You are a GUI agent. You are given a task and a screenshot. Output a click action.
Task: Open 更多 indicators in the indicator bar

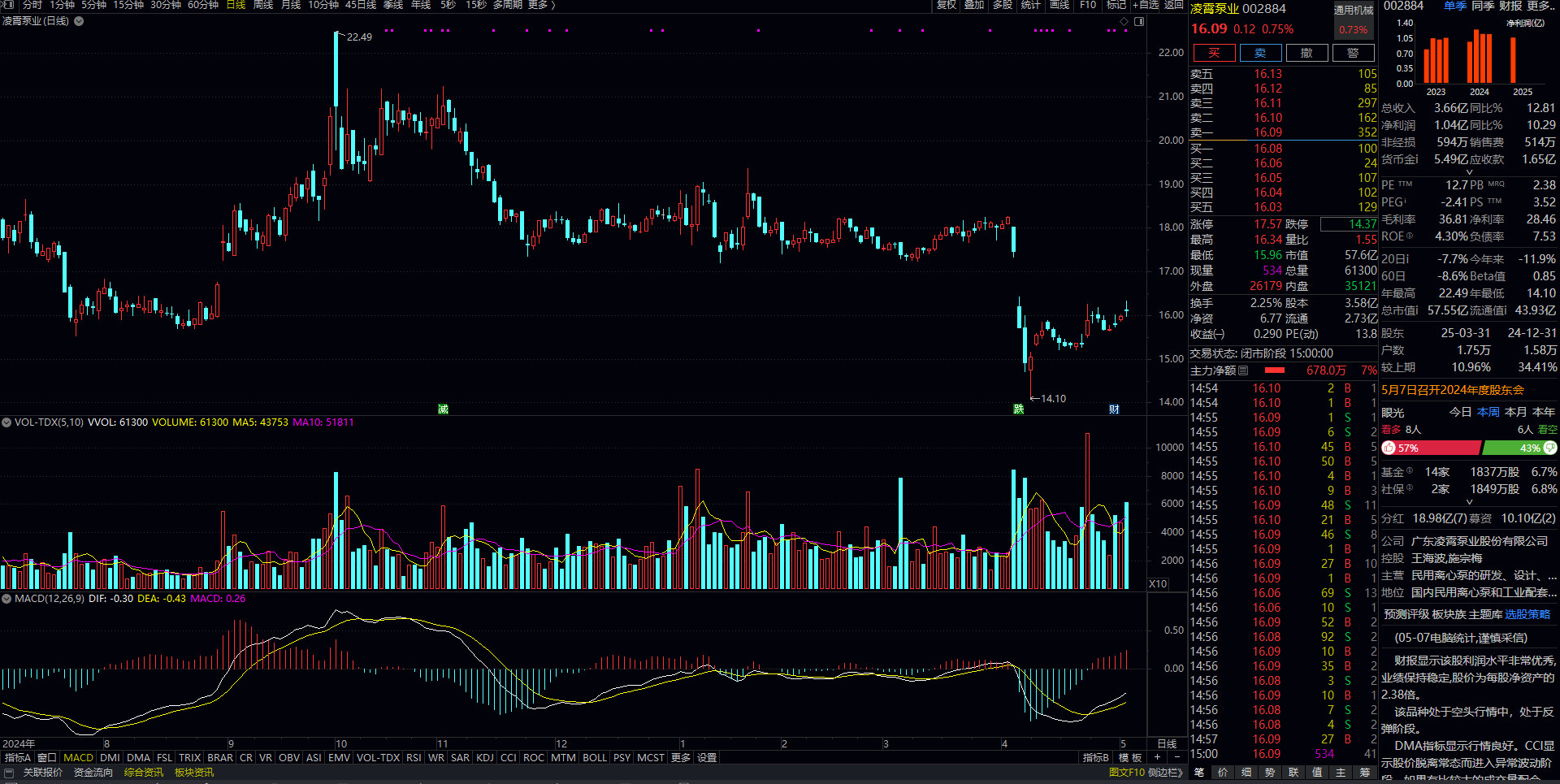pos(681,758)
